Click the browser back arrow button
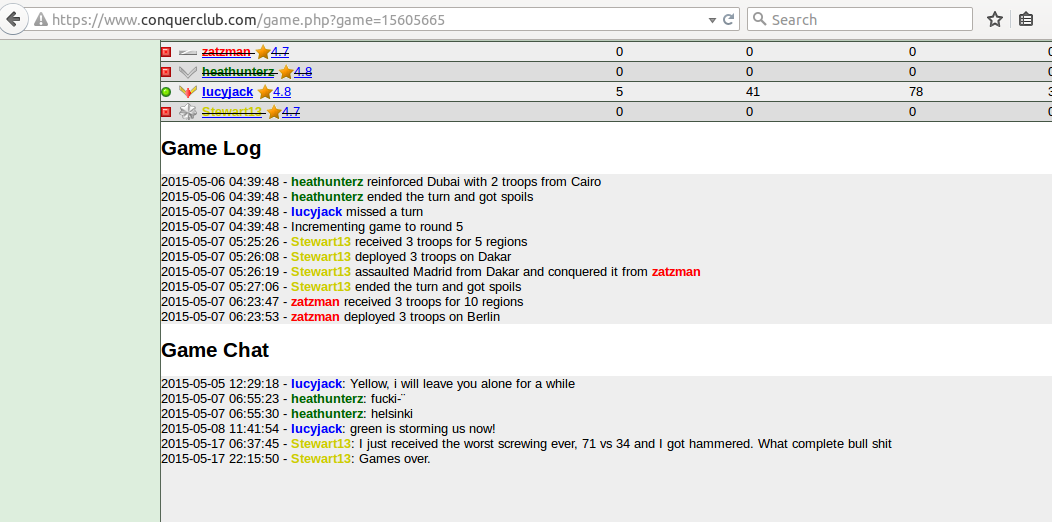Image resolution: width=1052 pixels, height=522 pixels. coord(13,19)
